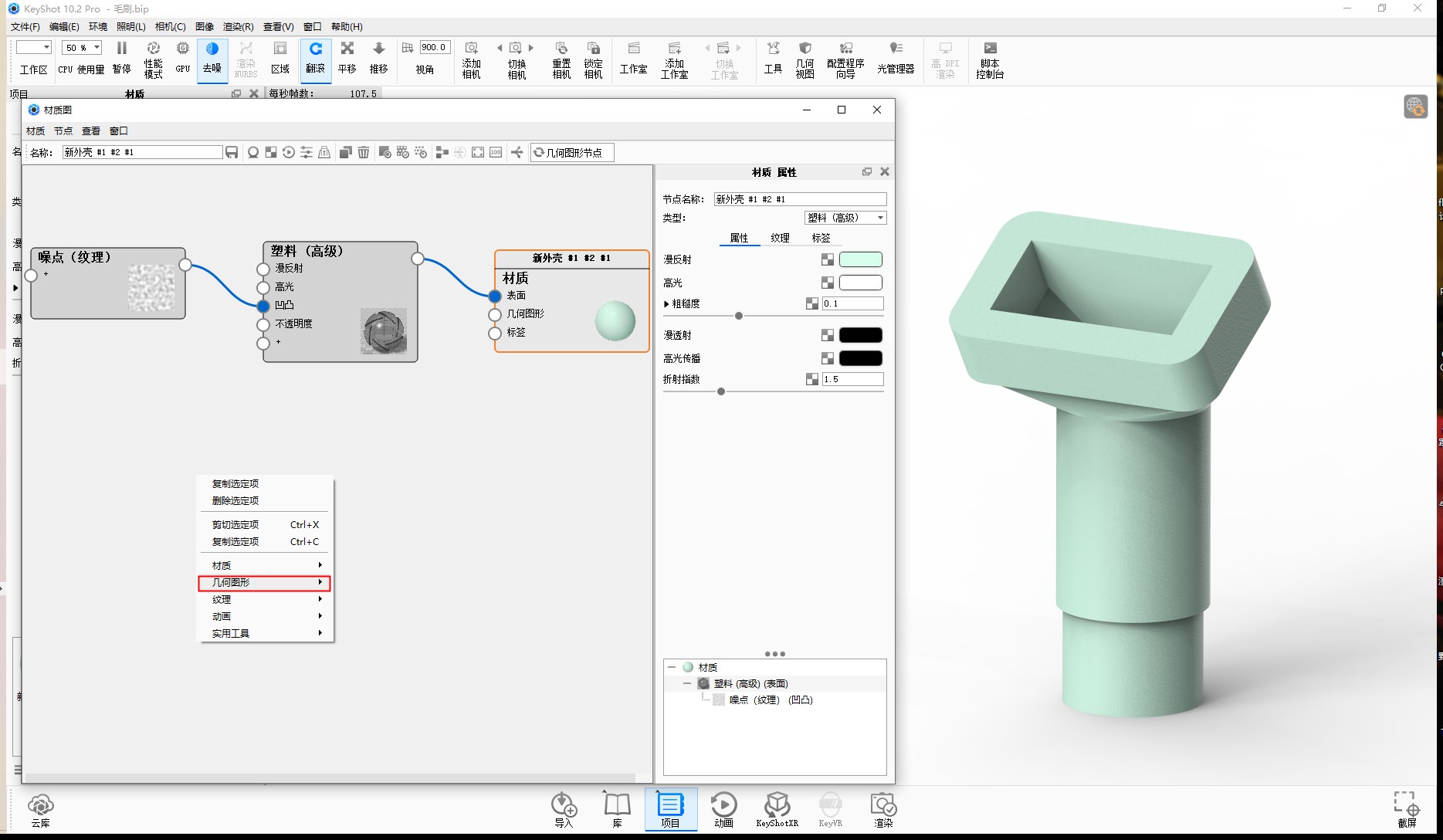Collapse the 塑料 (高级) (表面) tree node
This screenshot has height=840, width=1443.
point(687,683)
